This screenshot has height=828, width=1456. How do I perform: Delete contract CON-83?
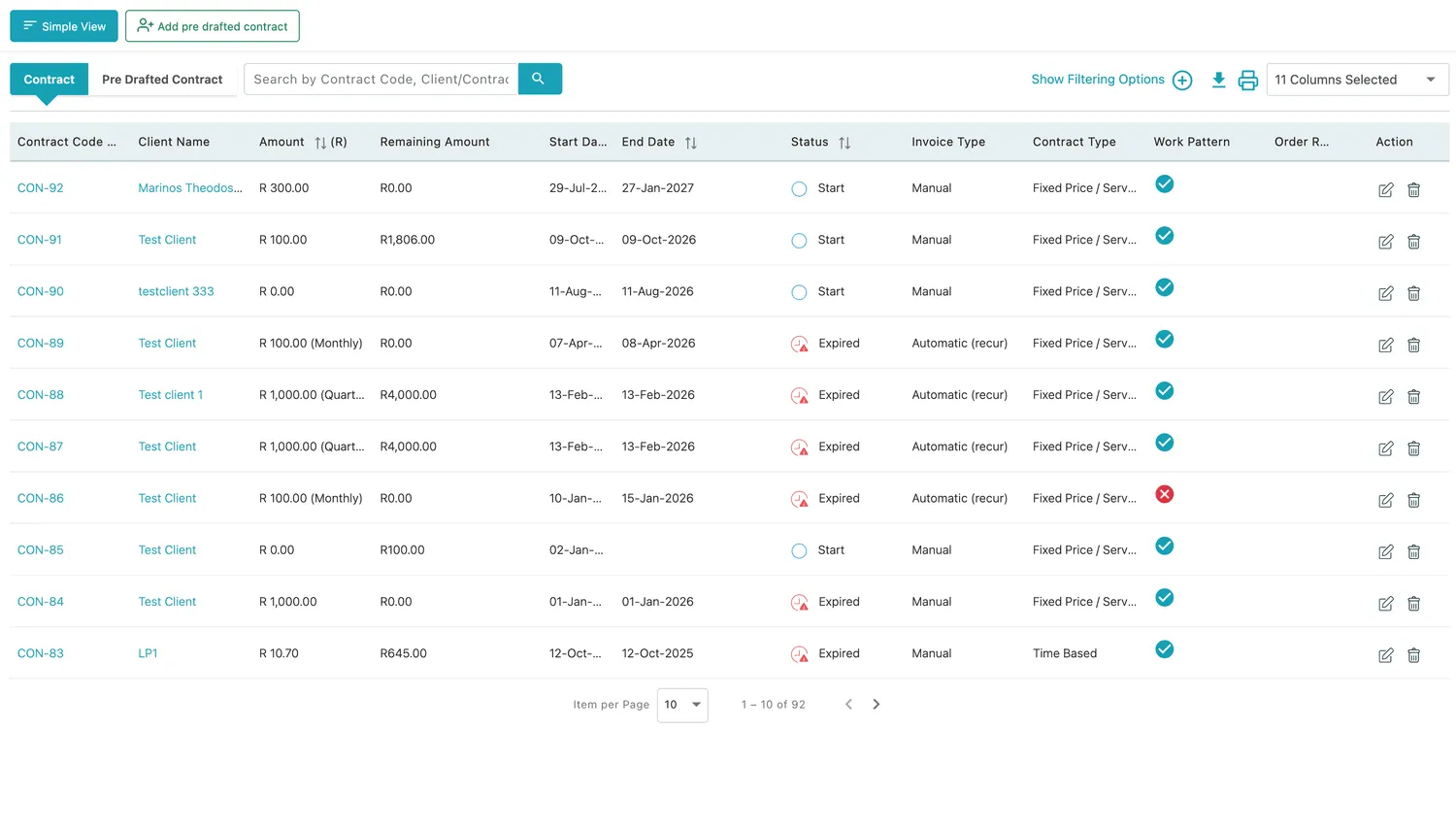pos(1413,655)
